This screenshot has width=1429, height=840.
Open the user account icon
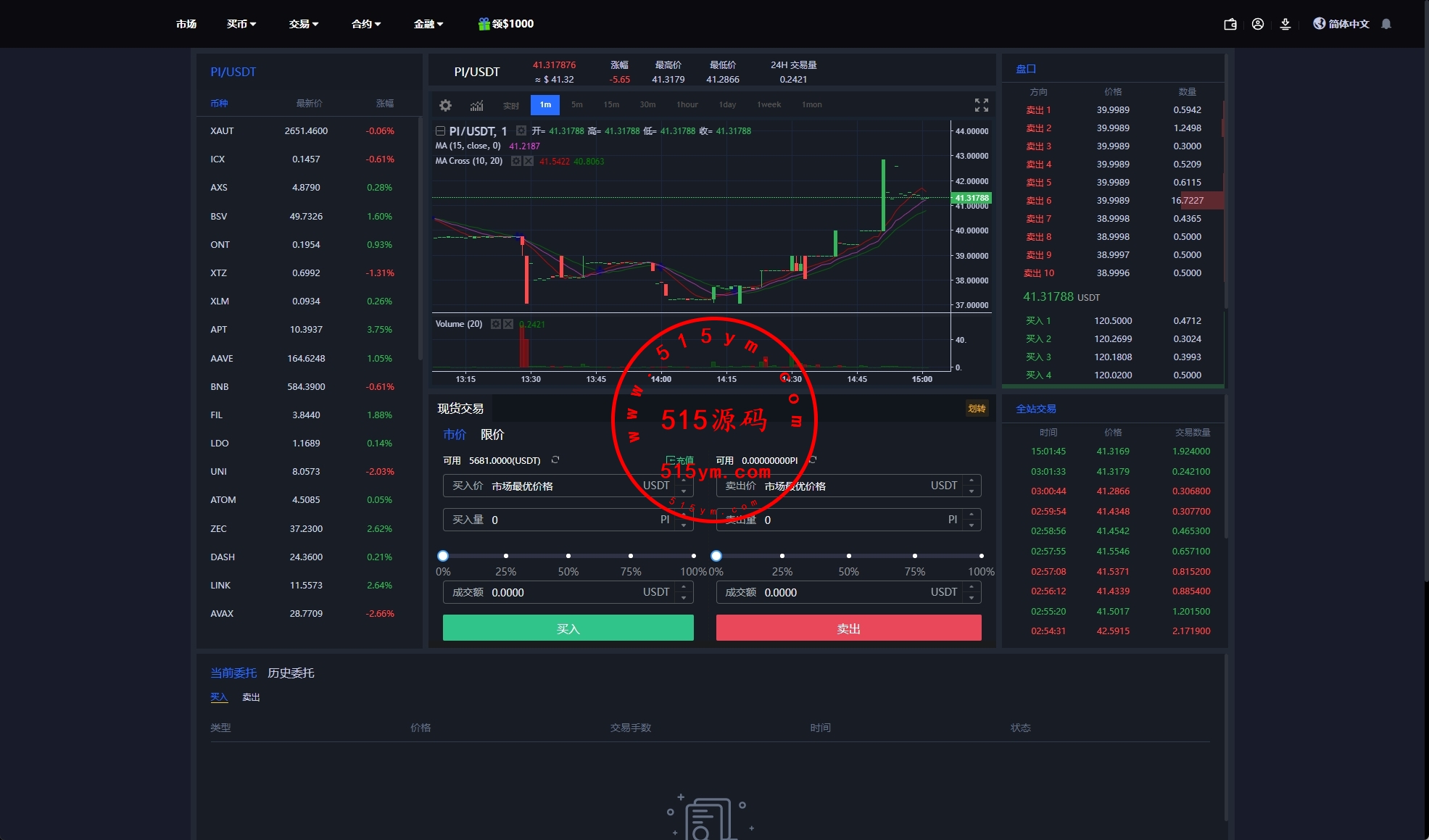(x=1258, y=24)
